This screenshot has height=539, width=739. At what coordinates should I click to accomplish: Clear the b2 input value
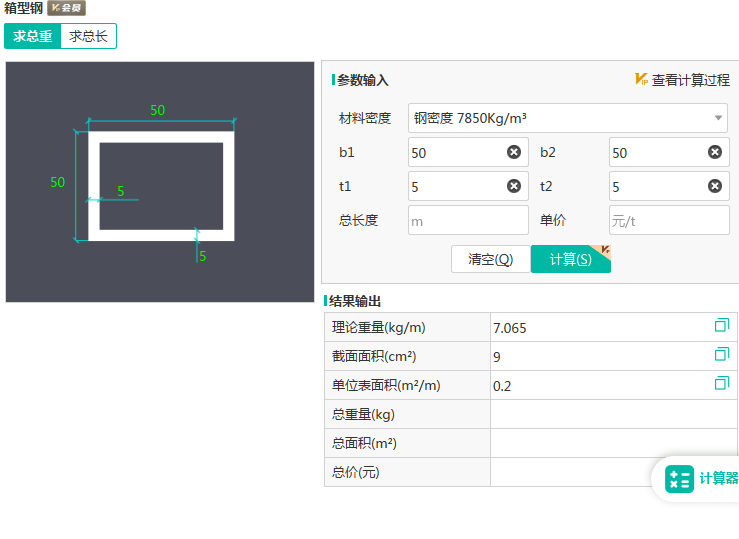[714, 152]
